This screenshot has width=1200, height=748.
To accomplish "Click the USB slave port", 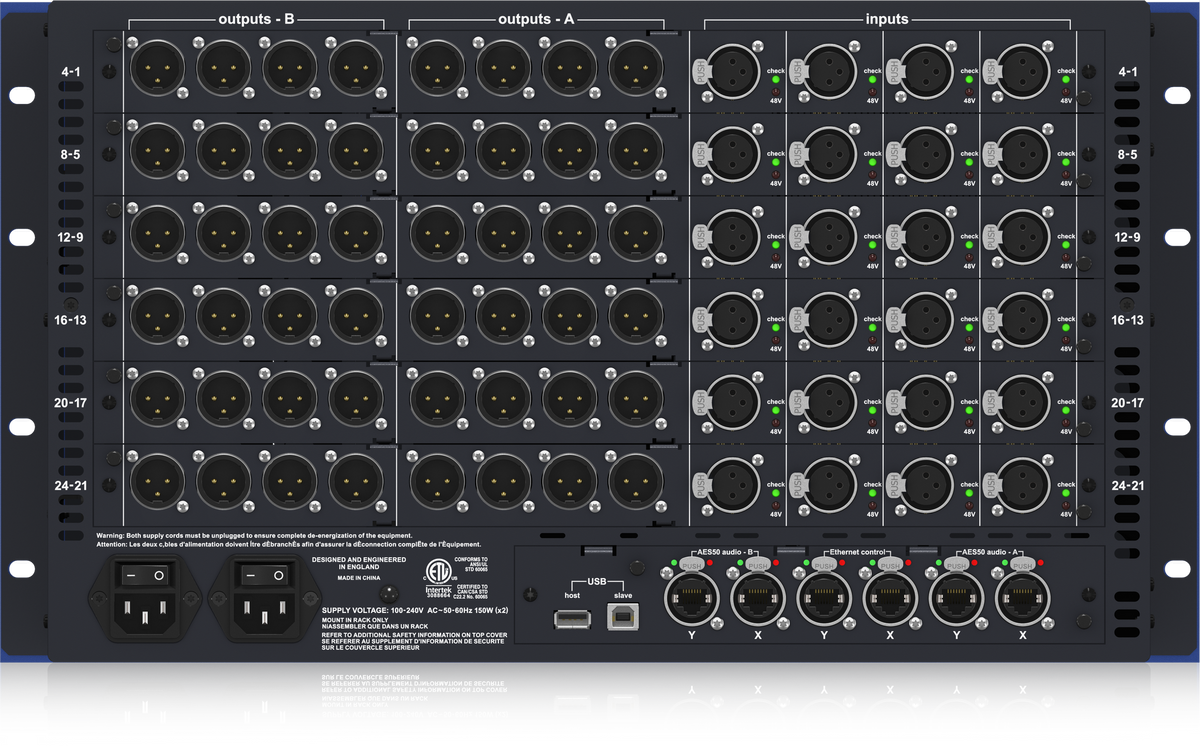I will (x=620, y=616).
